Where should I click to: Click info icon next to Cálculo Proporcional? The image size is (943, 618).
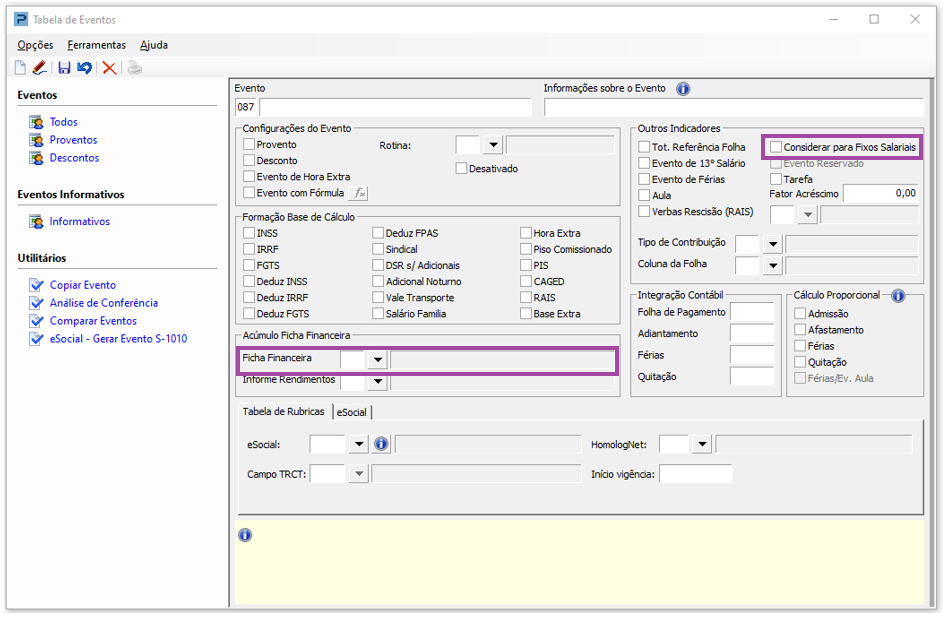897,296
